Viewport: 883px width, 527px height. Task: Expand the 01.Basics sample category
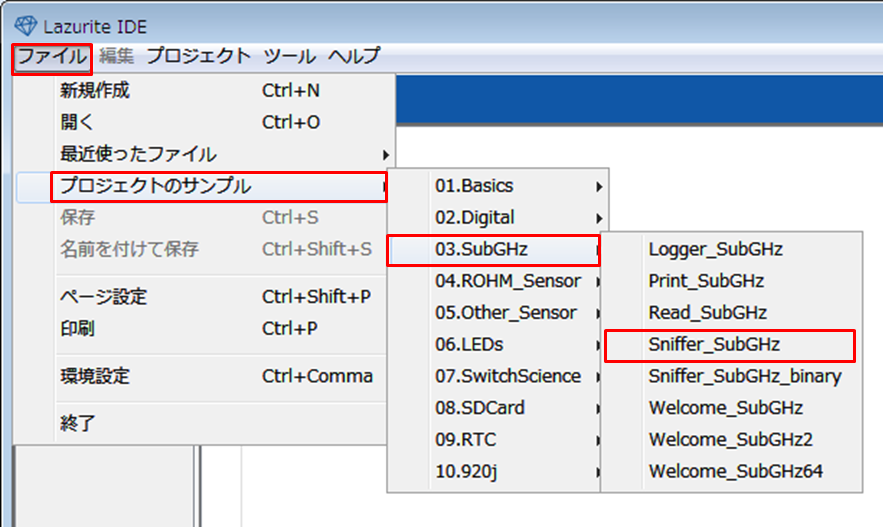point(474,186)
